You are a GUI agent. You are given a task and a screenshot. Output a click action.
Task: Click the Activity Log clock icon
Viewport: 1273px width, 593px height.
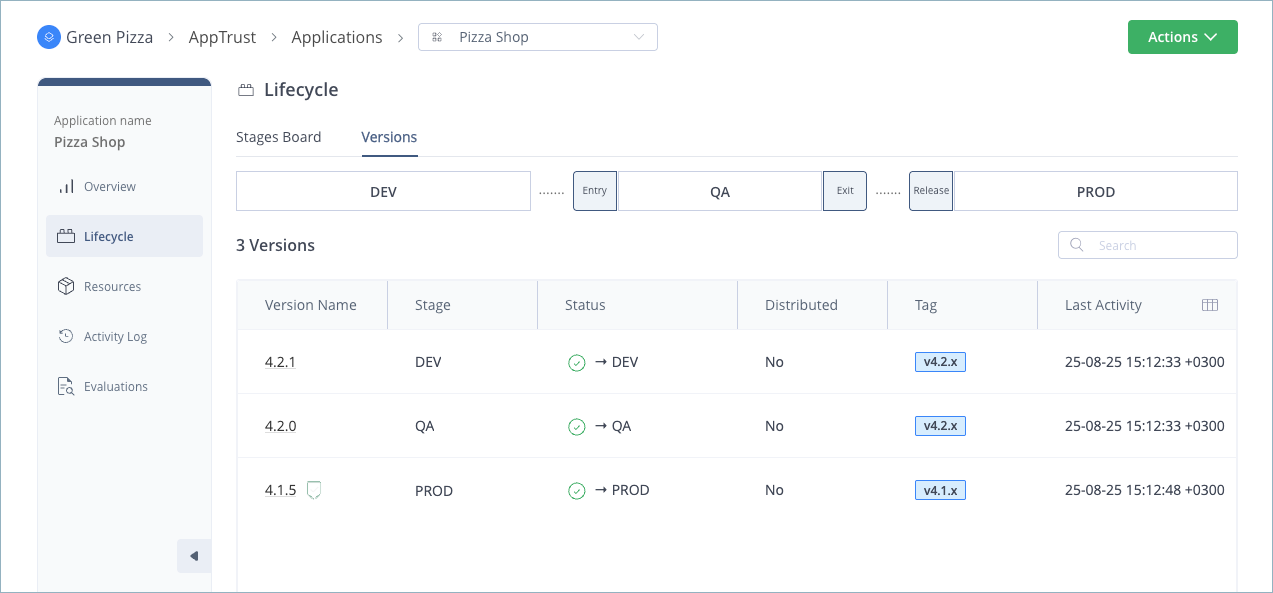(x=66, y=336)
